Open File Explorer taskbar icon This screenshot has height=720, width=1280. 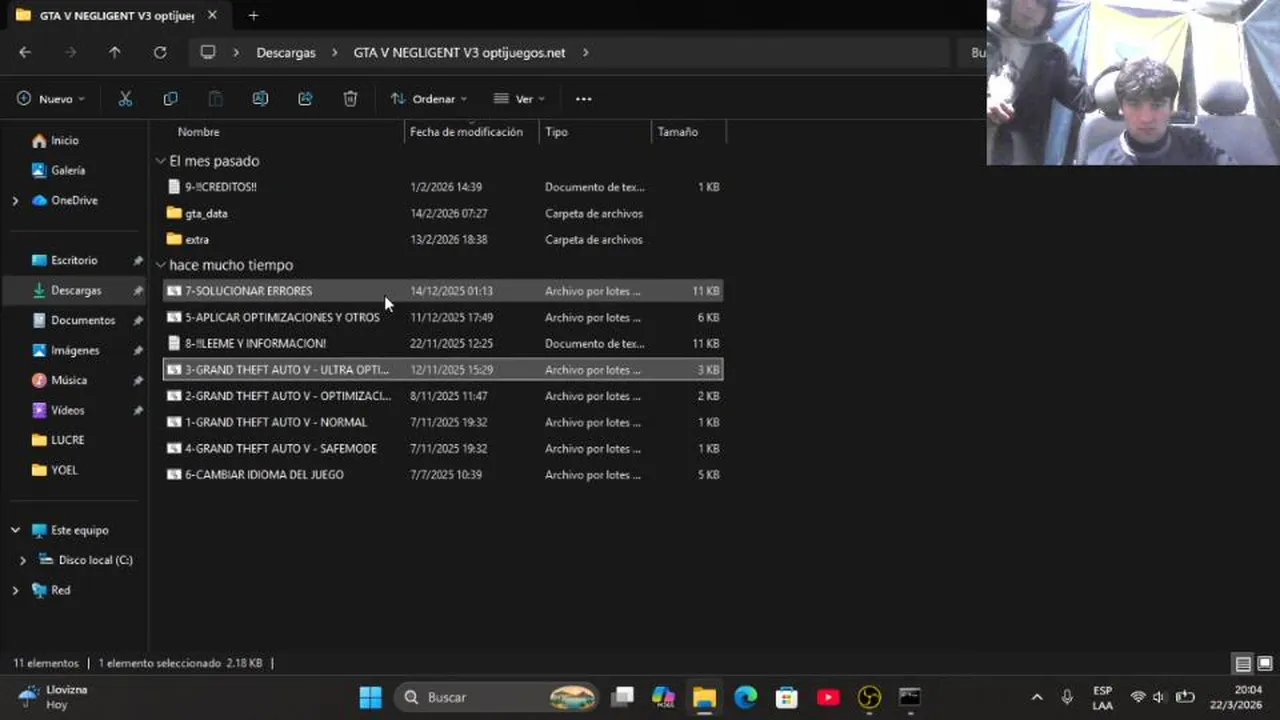pos(705,697)
